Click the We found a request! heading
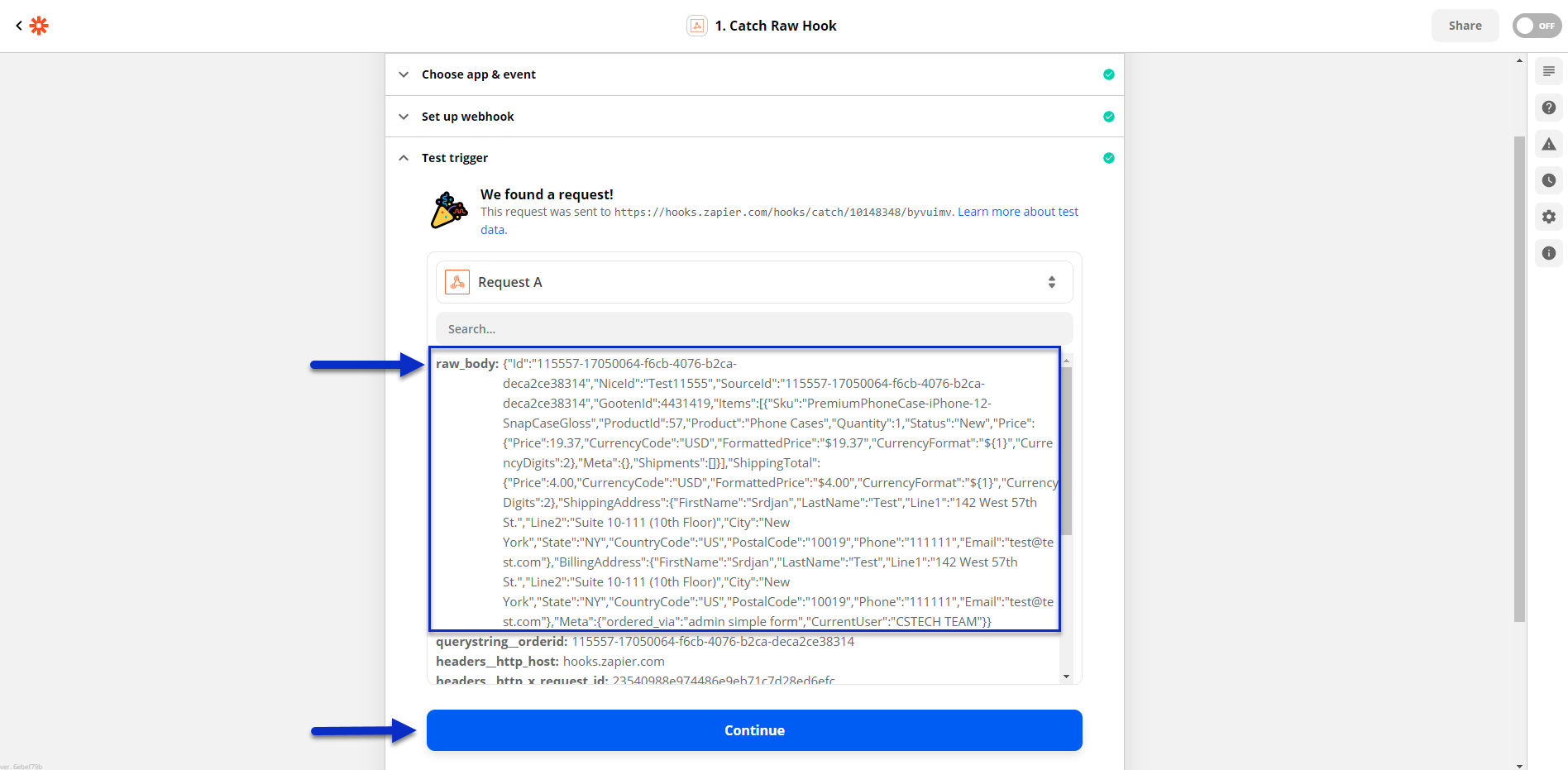This screenshot has height=770, width=1568. 547,194
